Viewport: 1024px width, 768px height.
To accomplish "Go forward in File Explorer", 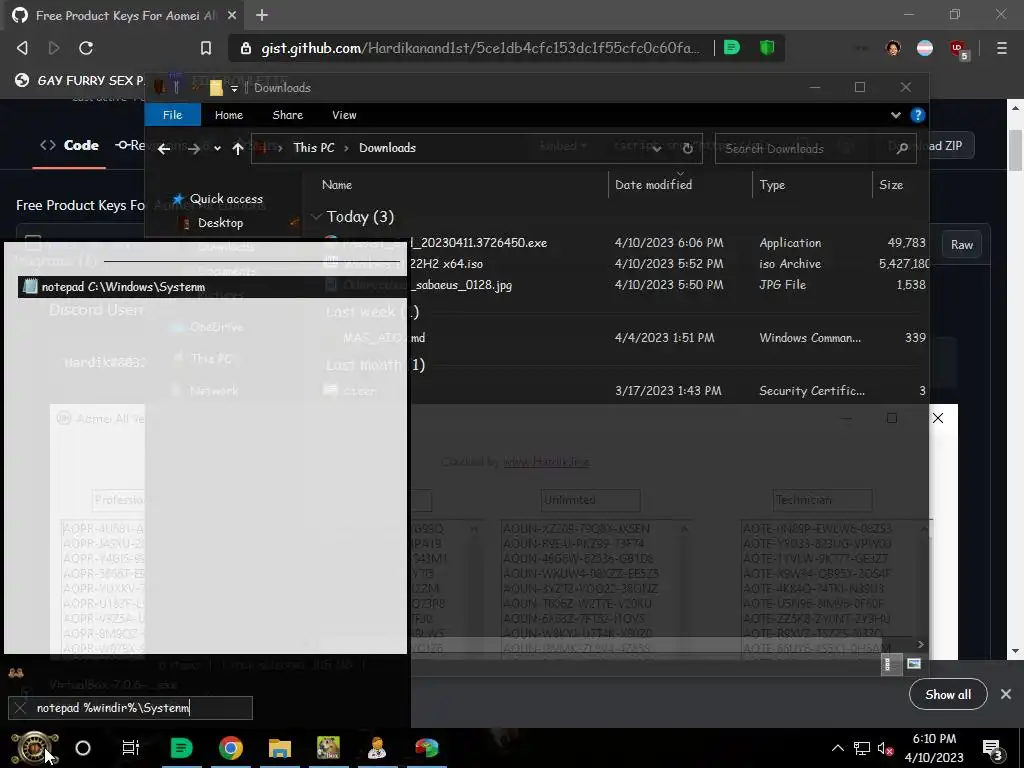I will coord(193,149).
